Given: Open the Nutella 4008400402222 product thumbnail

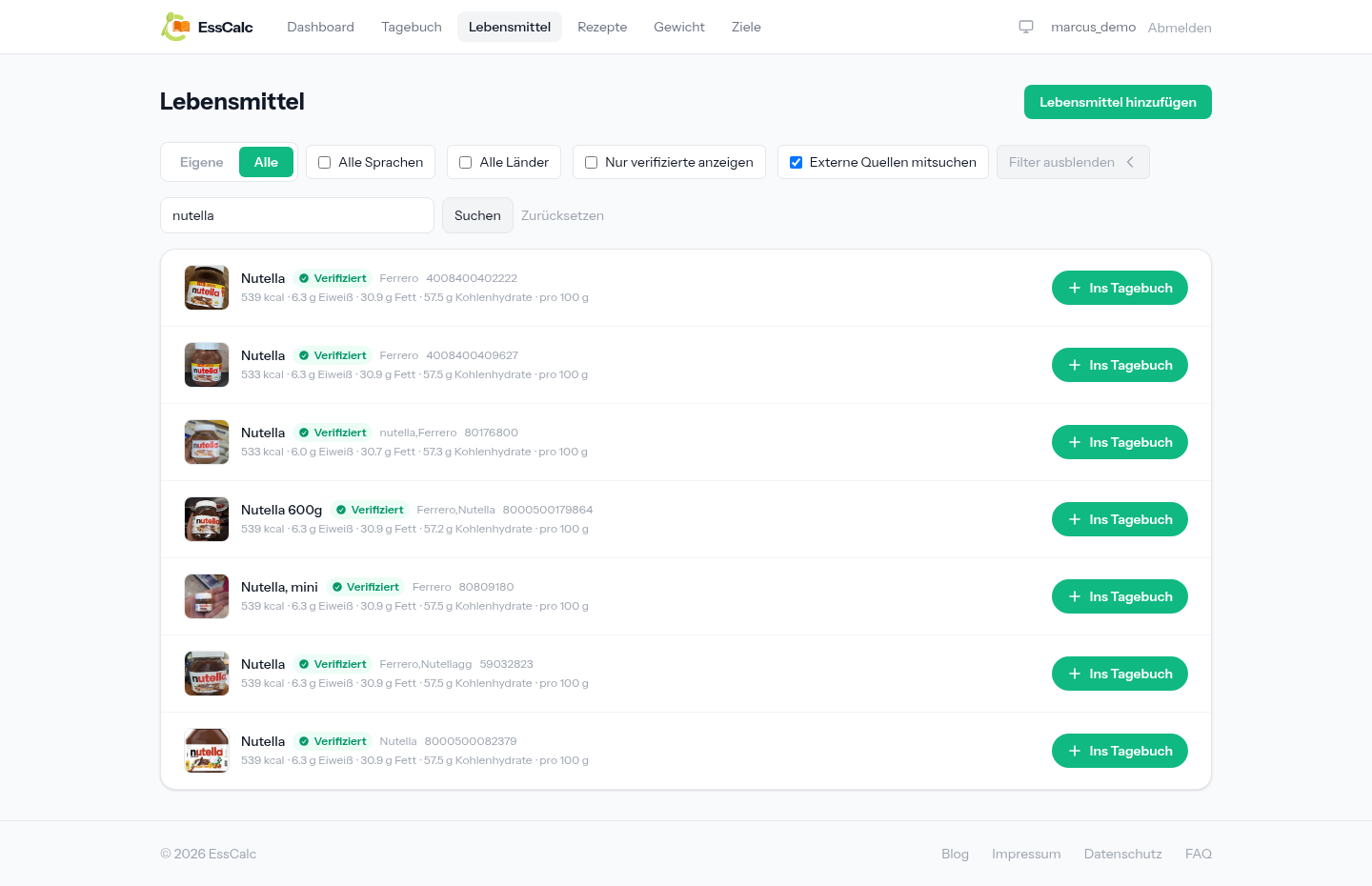Looking at the screenshot, I should [207, 288].
